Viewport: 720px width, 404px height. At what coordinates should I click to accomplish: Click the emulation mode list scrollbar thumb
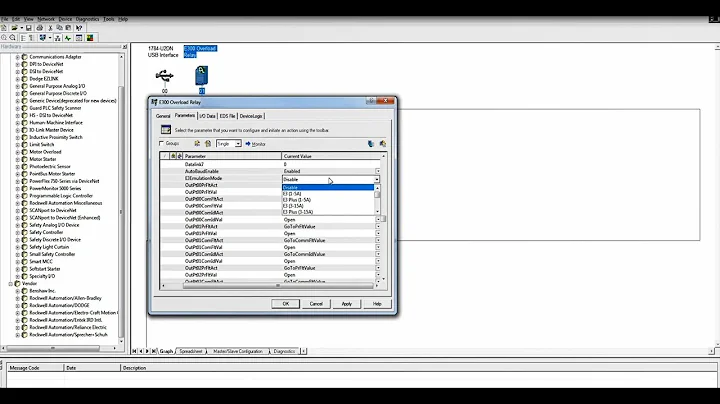pyautogui.click(x=377, y=195)
